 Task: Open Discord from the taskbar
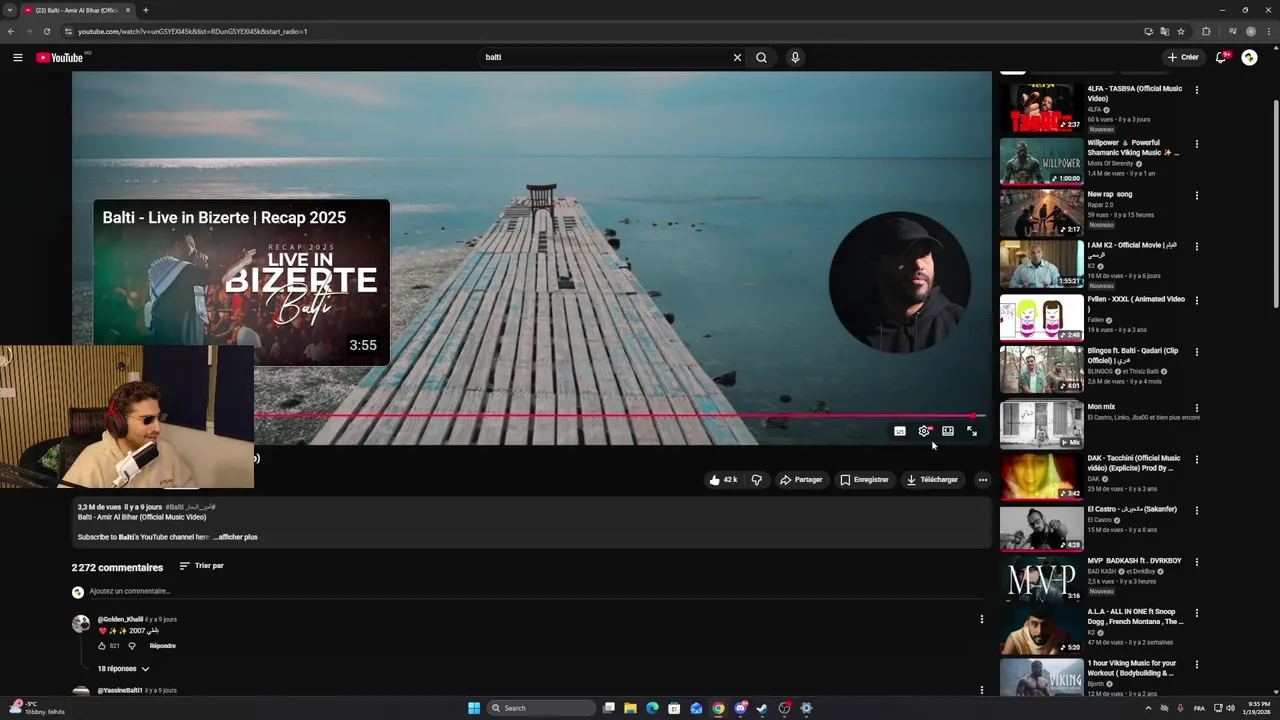tap(740, 708)
